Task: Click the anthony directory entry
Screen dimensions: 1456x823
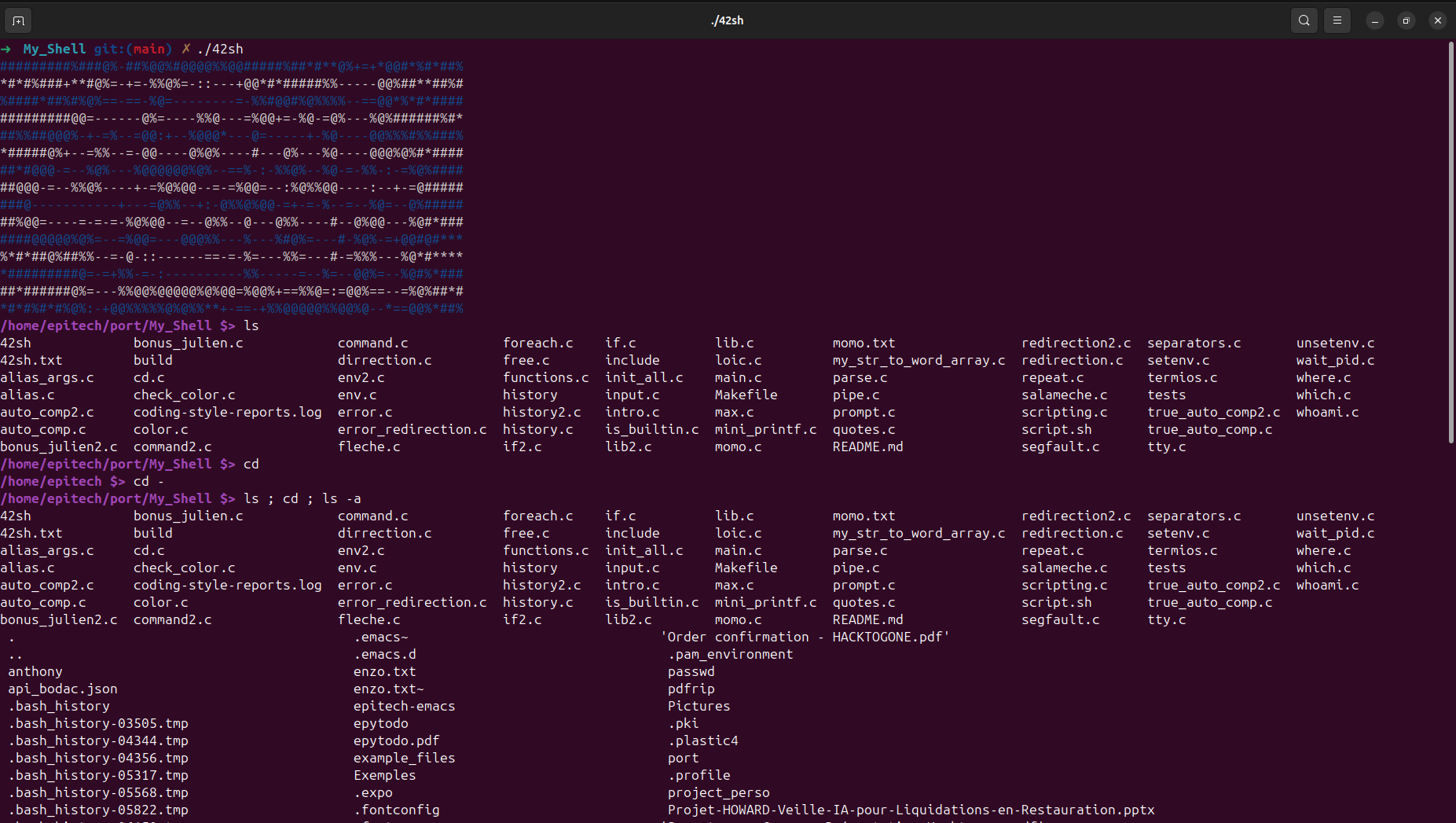Action: [x=35, y=671]
